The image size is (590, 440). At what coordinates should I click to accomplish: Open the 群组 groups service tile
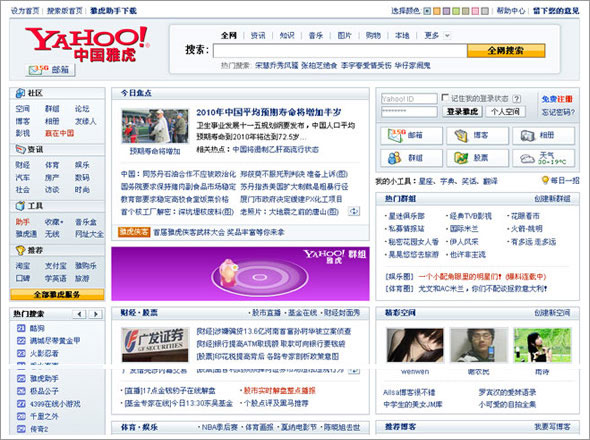coord(411,158)
